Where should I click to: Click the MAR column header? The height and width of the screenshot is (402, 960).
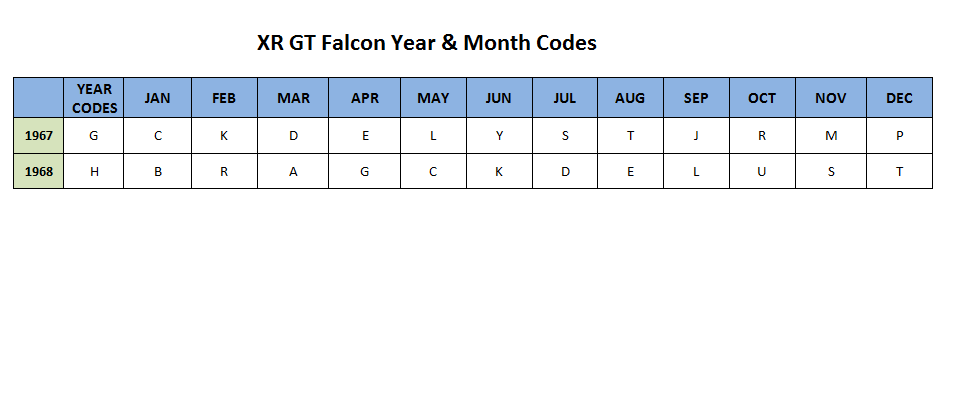293,98
